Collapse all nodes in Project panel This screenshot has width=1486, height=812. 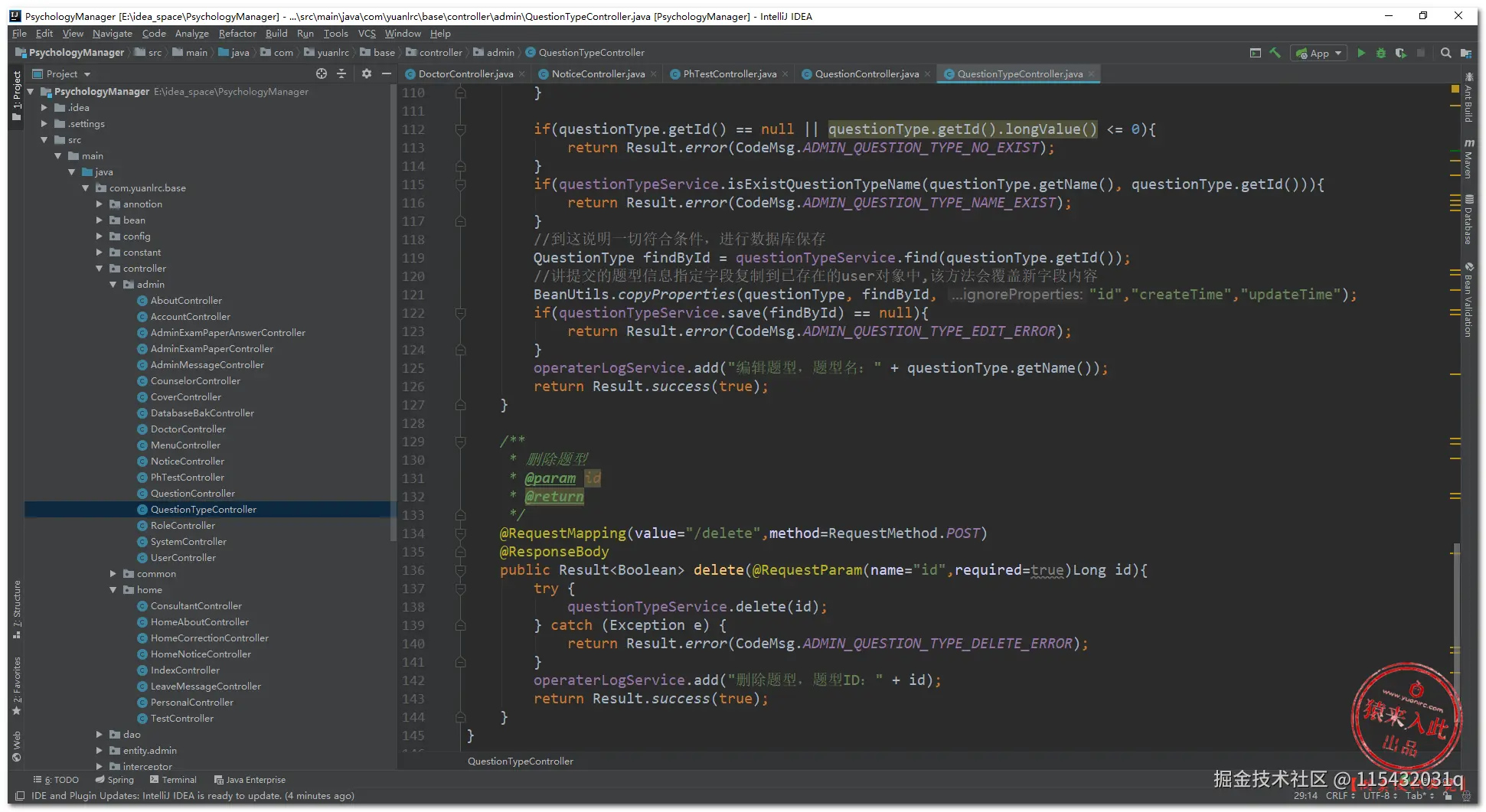point(341,73)
